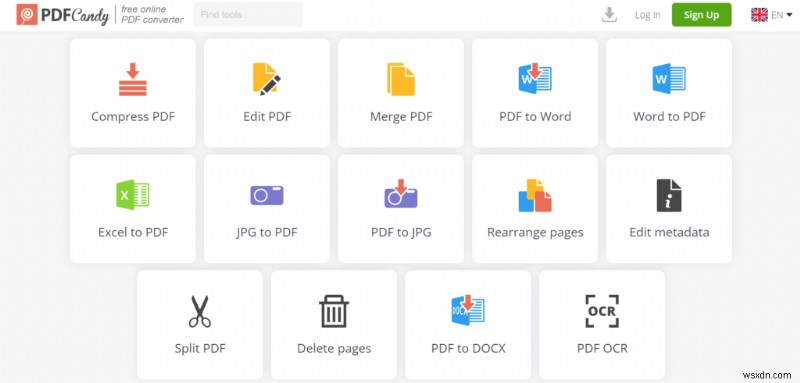
Task: Open the Edit PDF label
Action: coord(267,116)
